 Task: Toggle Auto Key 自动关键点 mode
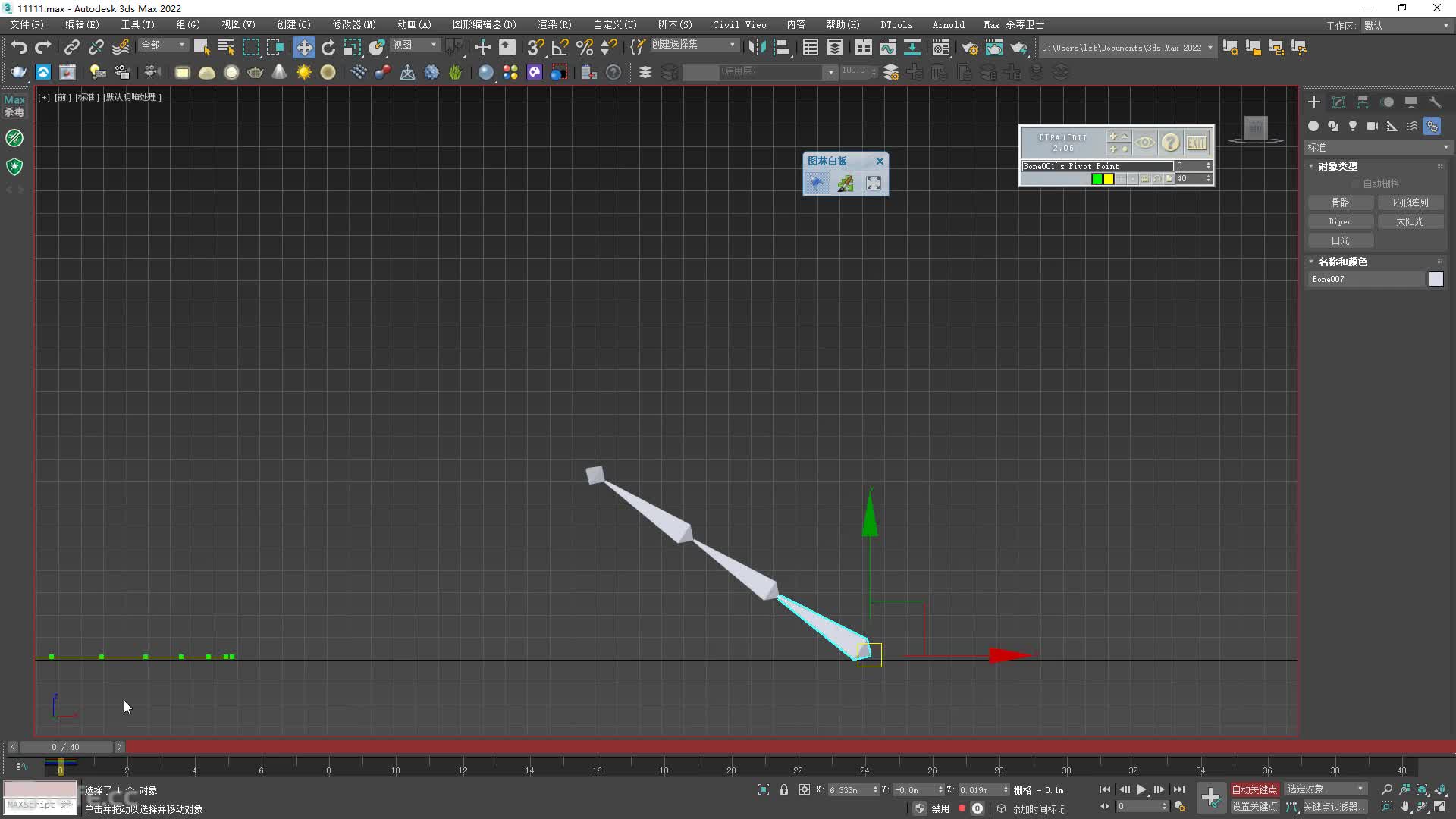1254,789
